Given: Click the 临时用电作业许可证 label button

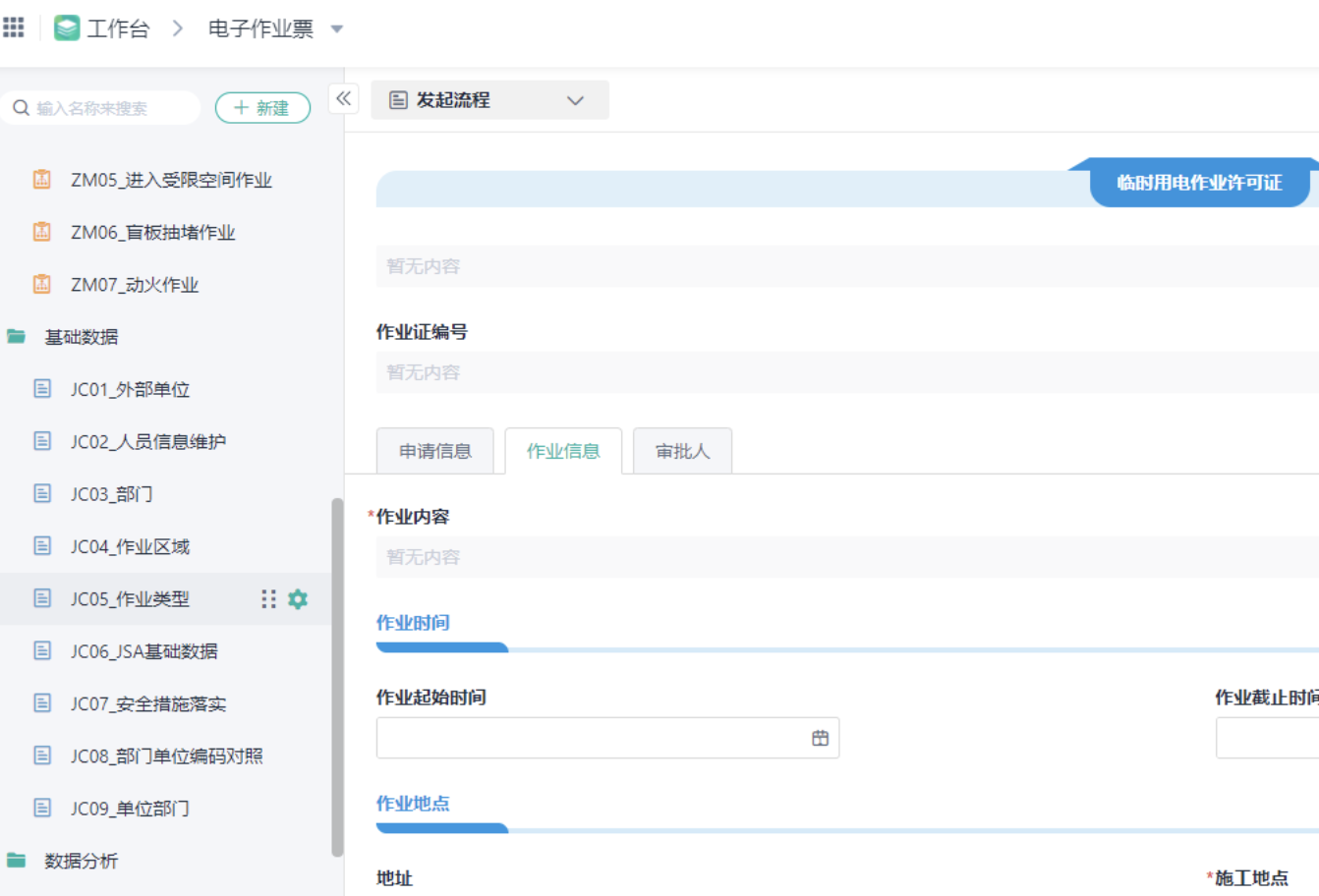Looking at the screenshot, I should (x=1199, y=183).
